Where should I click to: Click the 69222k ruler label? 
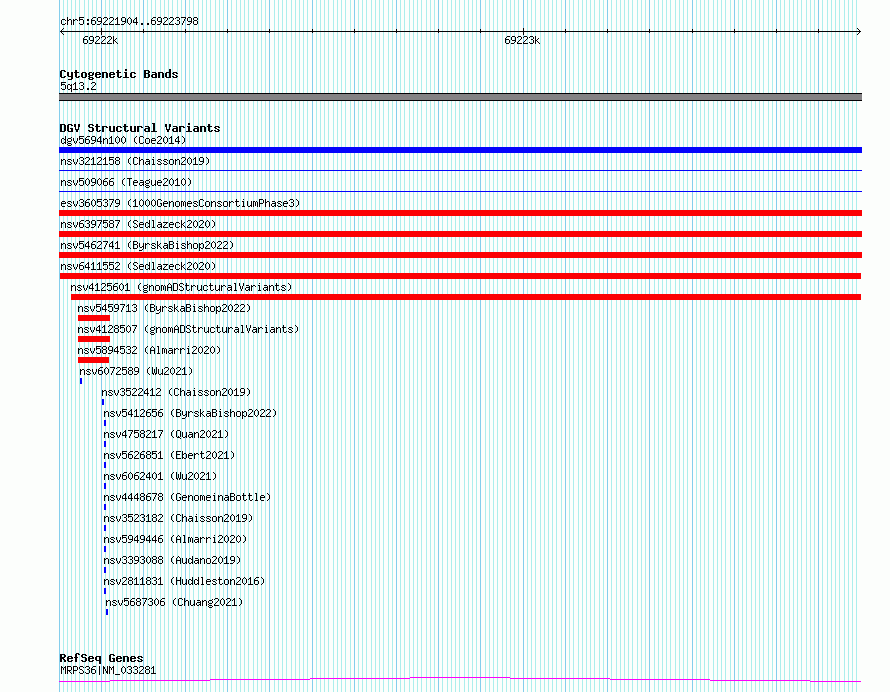[100, 40]
